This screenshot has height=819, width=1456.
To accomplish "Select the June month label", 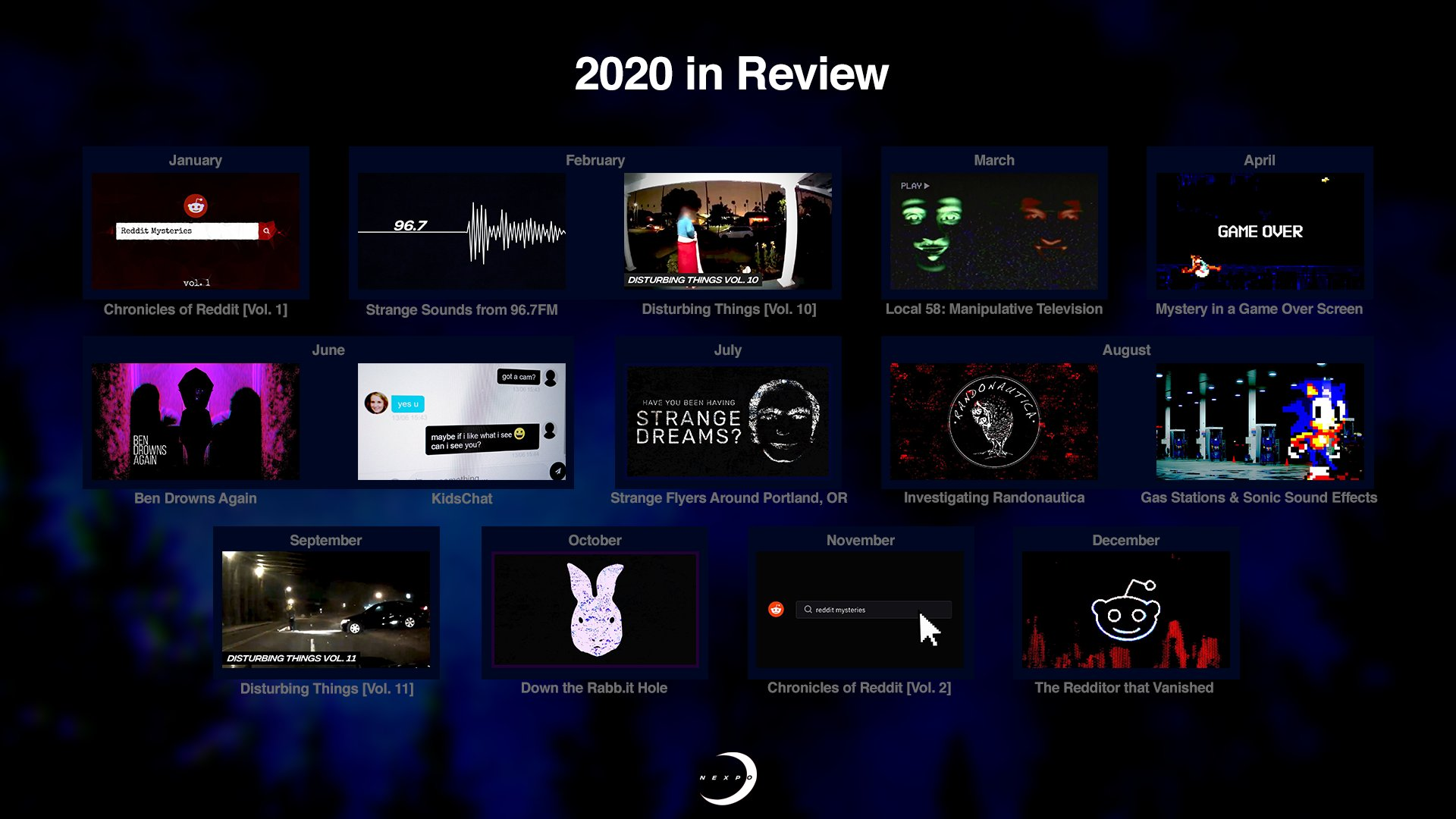I will (328, 350).
